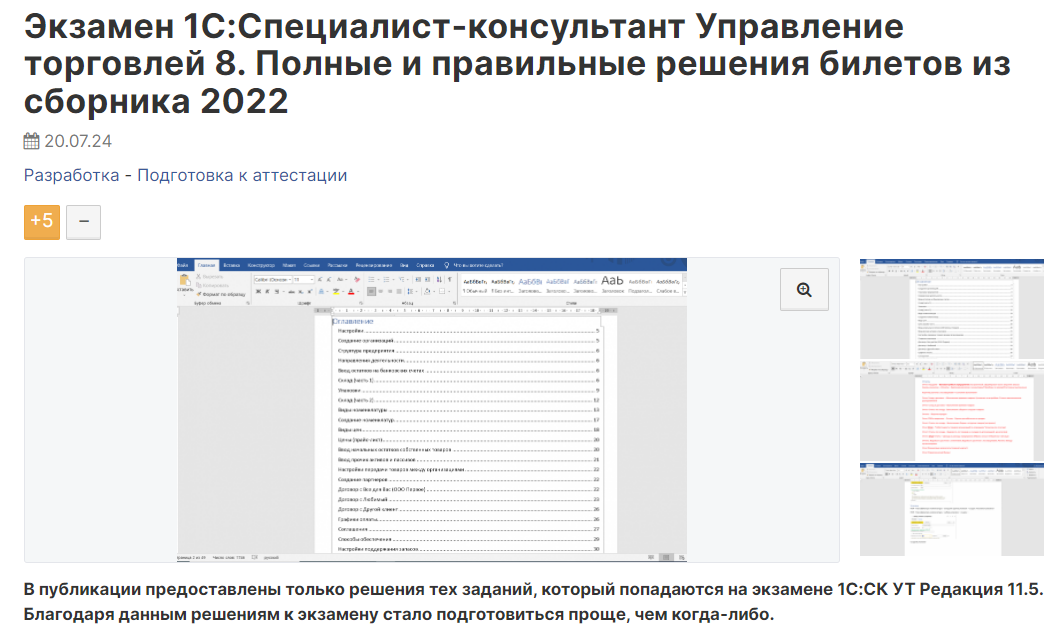The image size is (1060, 639).
Task: Click the 'Оглавление' heading in large preview
Action: tap(352, 321)
